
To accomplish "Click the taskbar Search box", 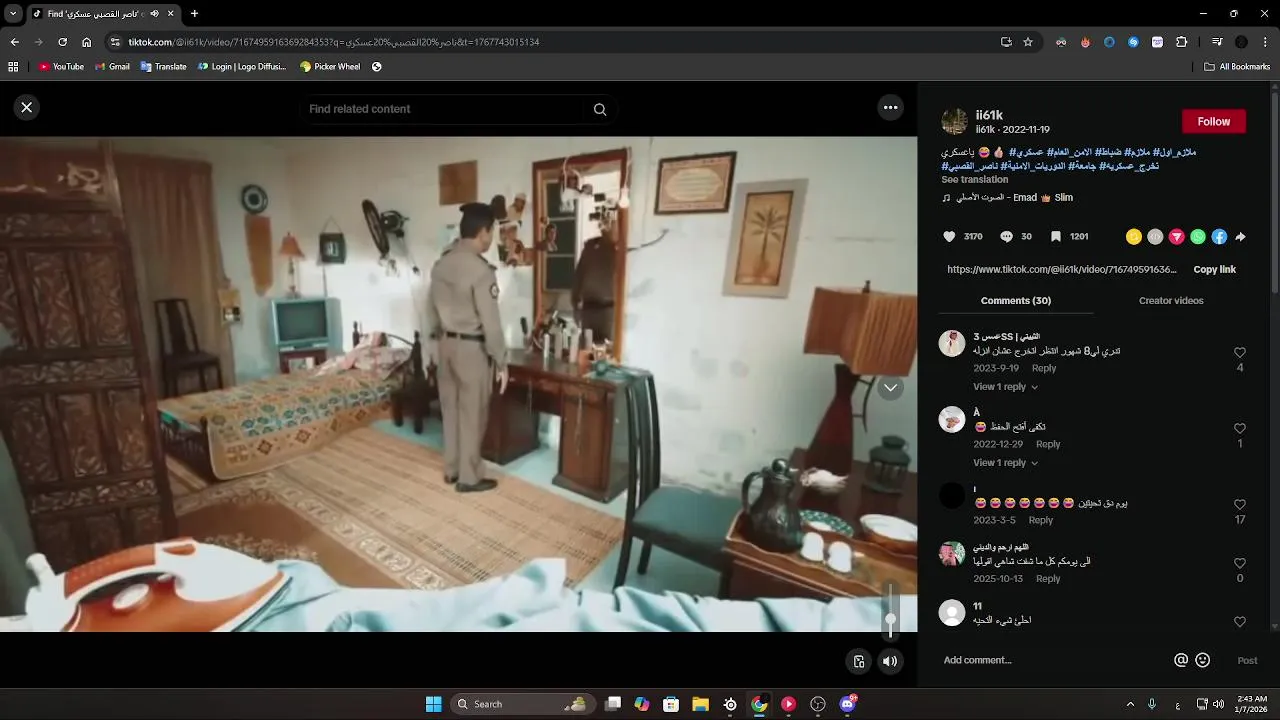I will coord(521,704).
